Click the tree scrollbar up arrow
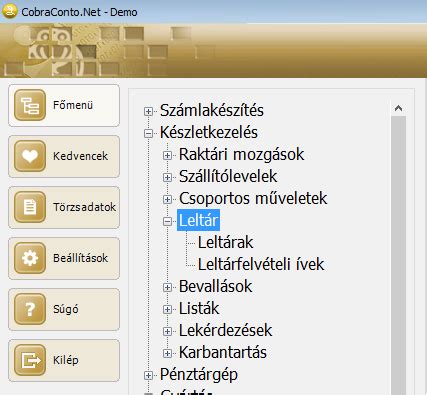The width and height of the screenshot is (427, 395). click(398, 108)
